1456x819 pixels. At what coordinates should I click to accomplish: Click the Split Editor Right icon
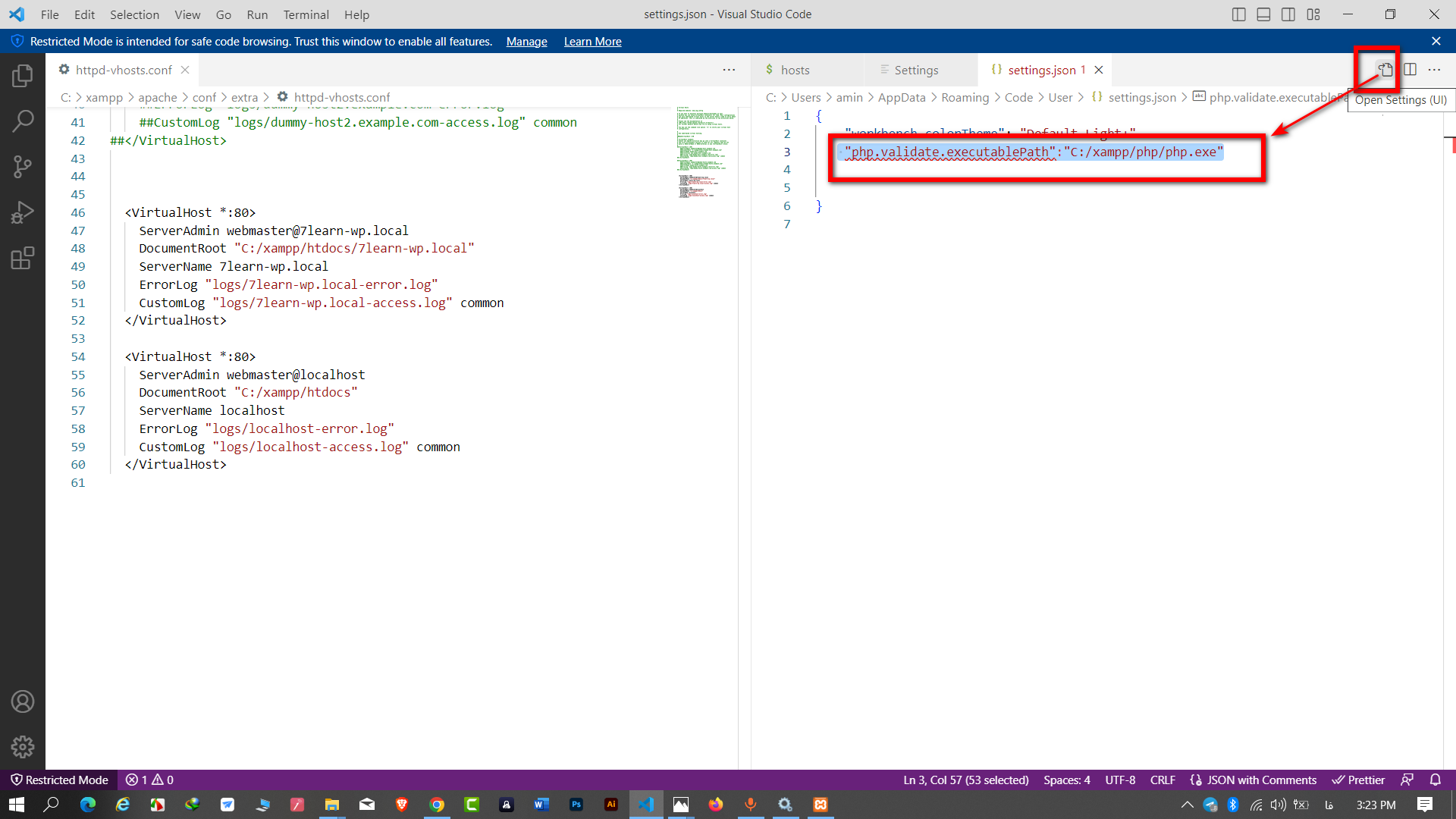tap(1410, 70)
